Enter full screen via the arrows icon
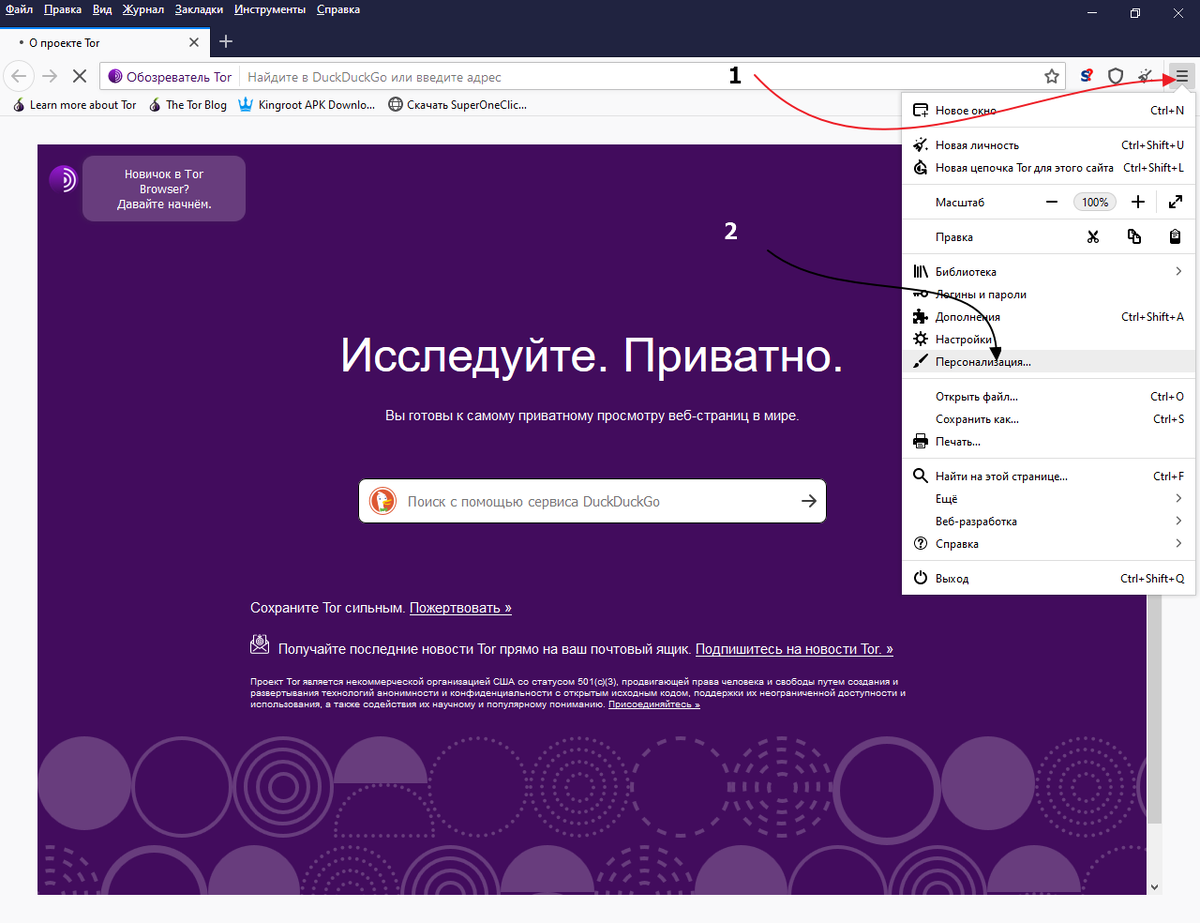1200x923 pixels. [x=1175, y=202]
